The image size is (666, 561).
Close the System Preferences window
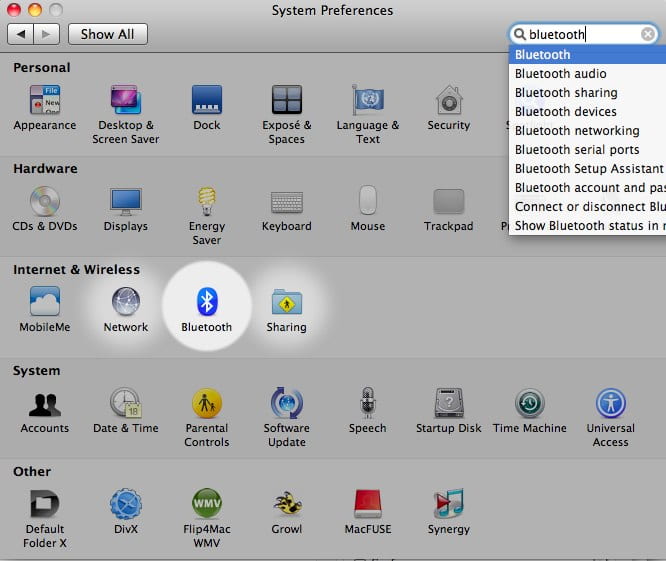14,9
